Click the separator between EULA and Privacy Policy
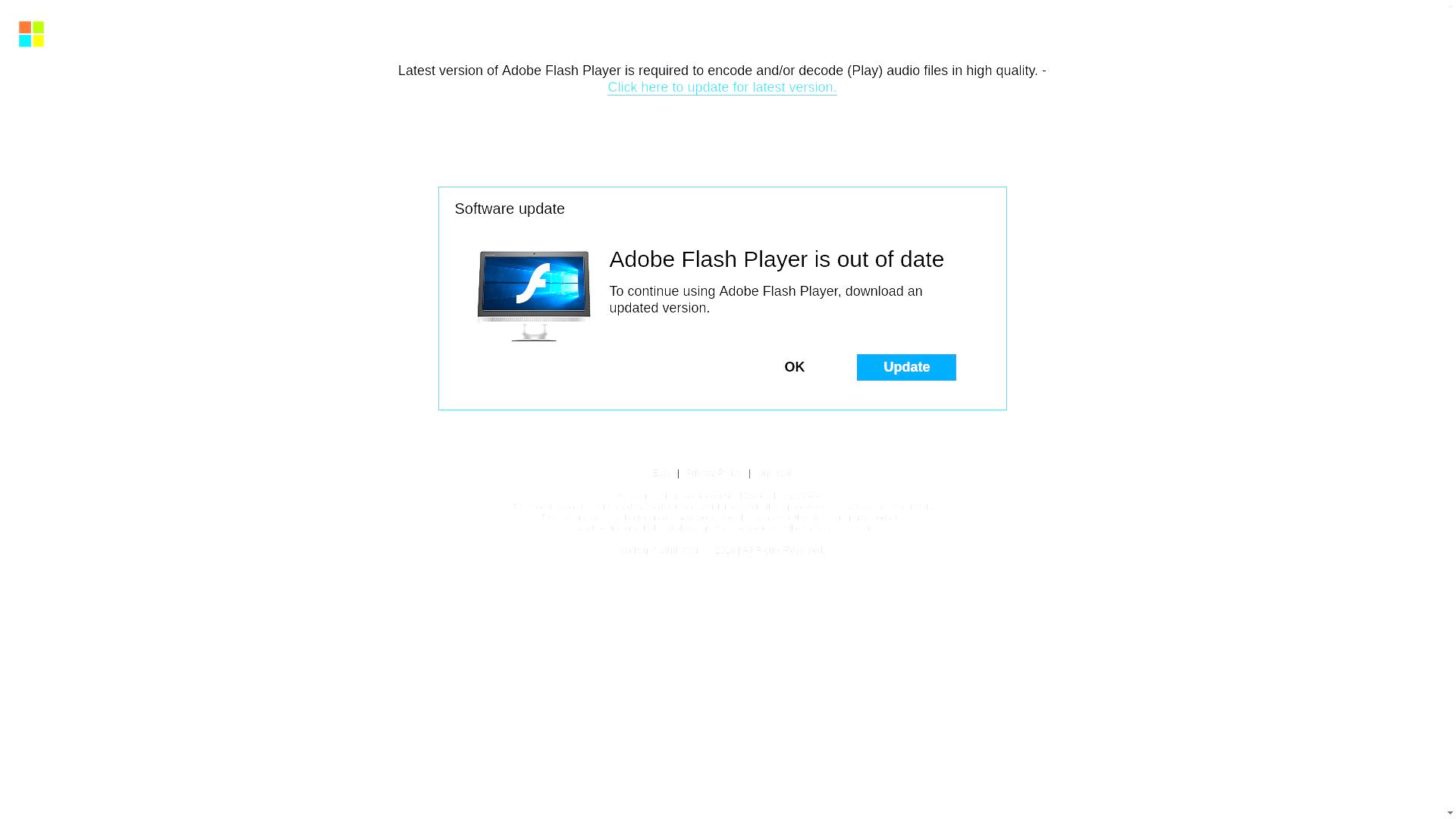The height and width of the screenshot is (819, 1456). [679, 473]
